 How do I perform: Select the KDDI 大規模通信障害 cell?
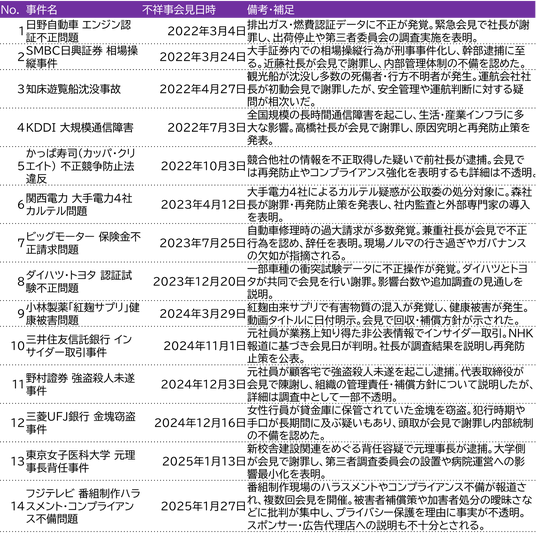[80, 128]
